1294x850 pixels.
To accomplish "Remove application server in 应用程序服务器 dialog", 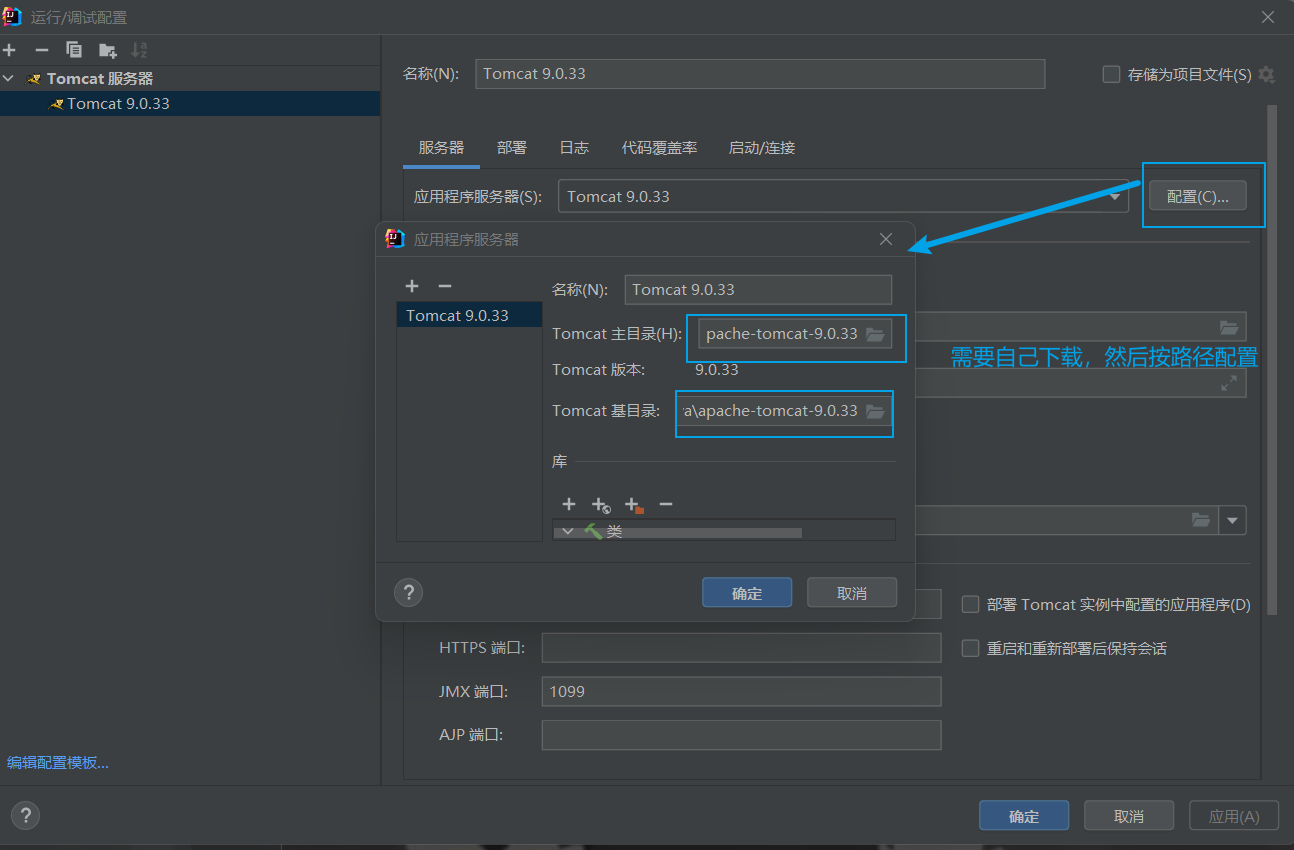I will [x=445, y=286].
